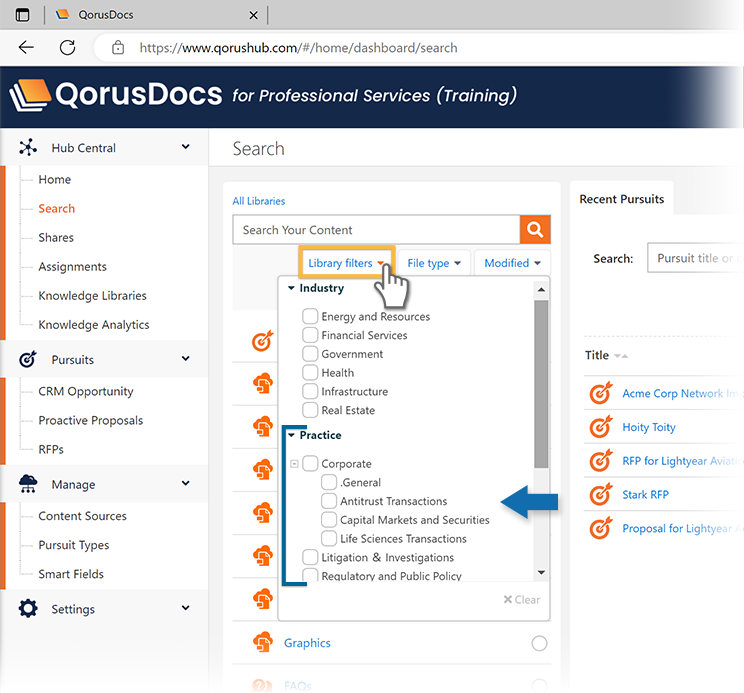Check the Financial Services filter
Screen dimensions: 744x693
pos(310,335)
